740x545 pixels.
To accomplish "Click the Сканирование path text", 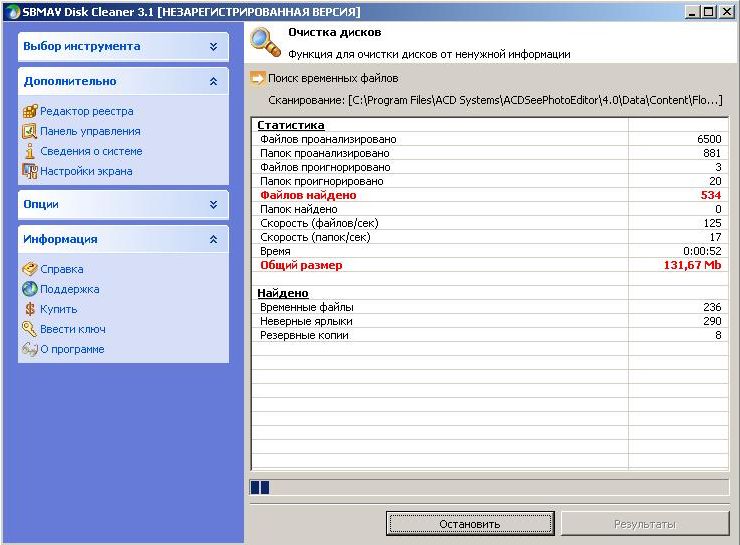I will click(495, 100).
